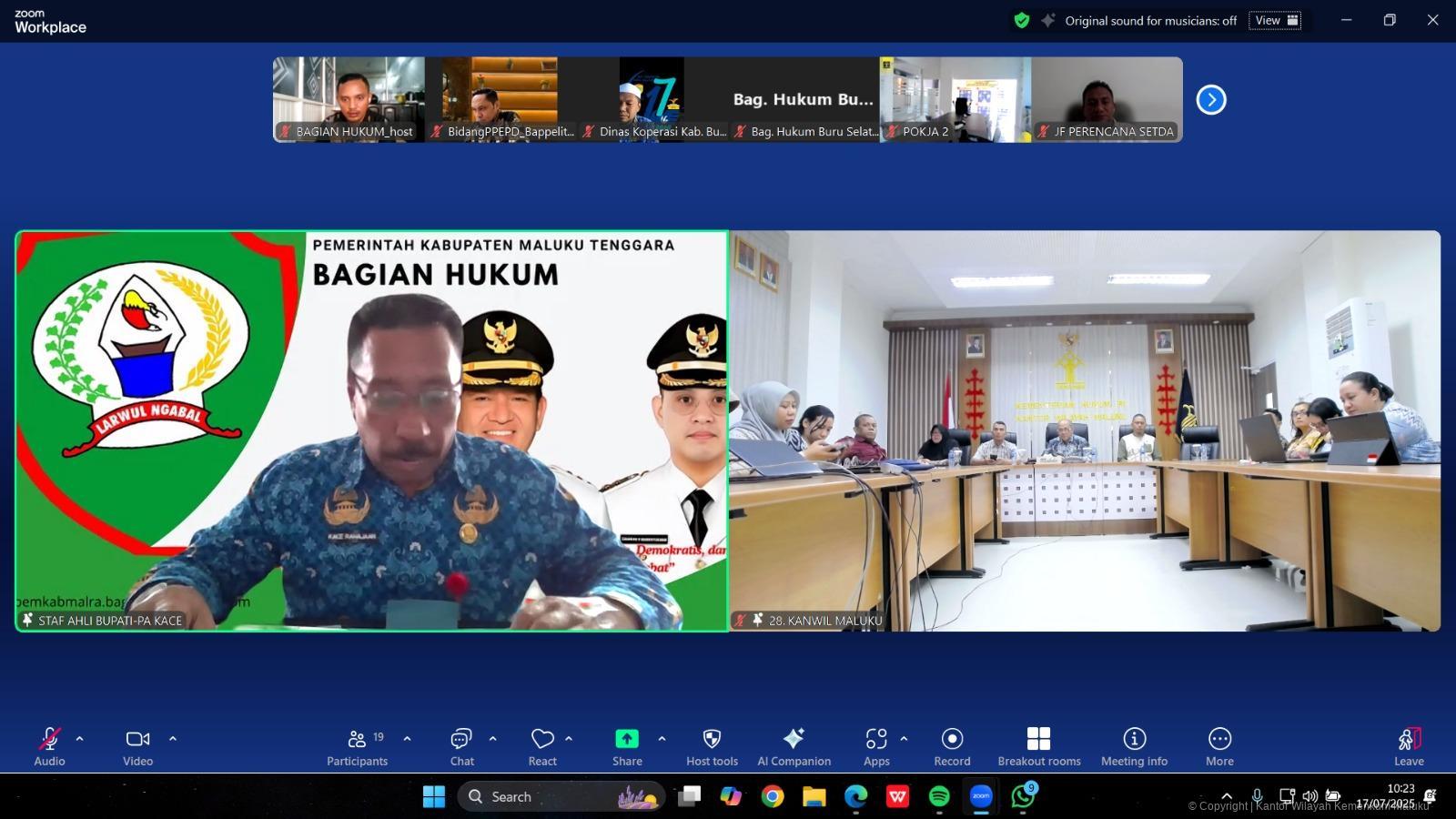The image size is (1456, 819).
Task: Show Meeting info
Action: click(x=1134, y=746)
